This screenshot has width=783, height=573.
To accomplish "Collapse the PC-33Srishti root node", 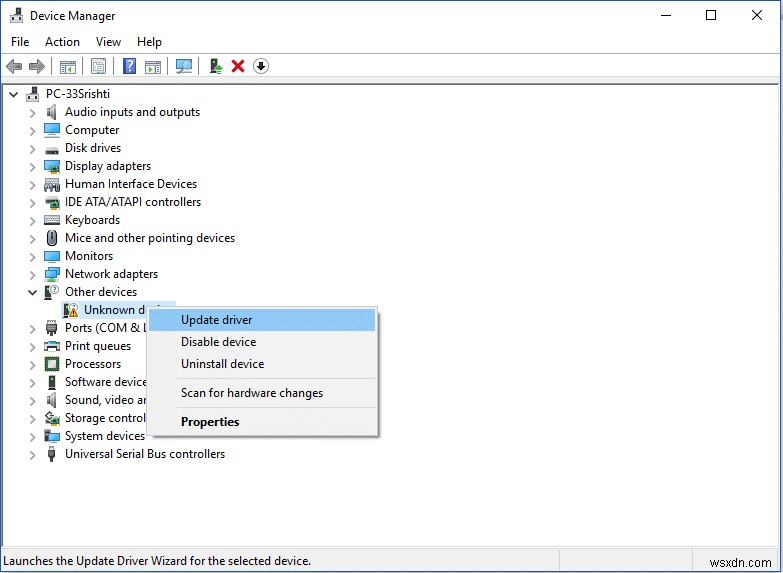I will (13, 94).
